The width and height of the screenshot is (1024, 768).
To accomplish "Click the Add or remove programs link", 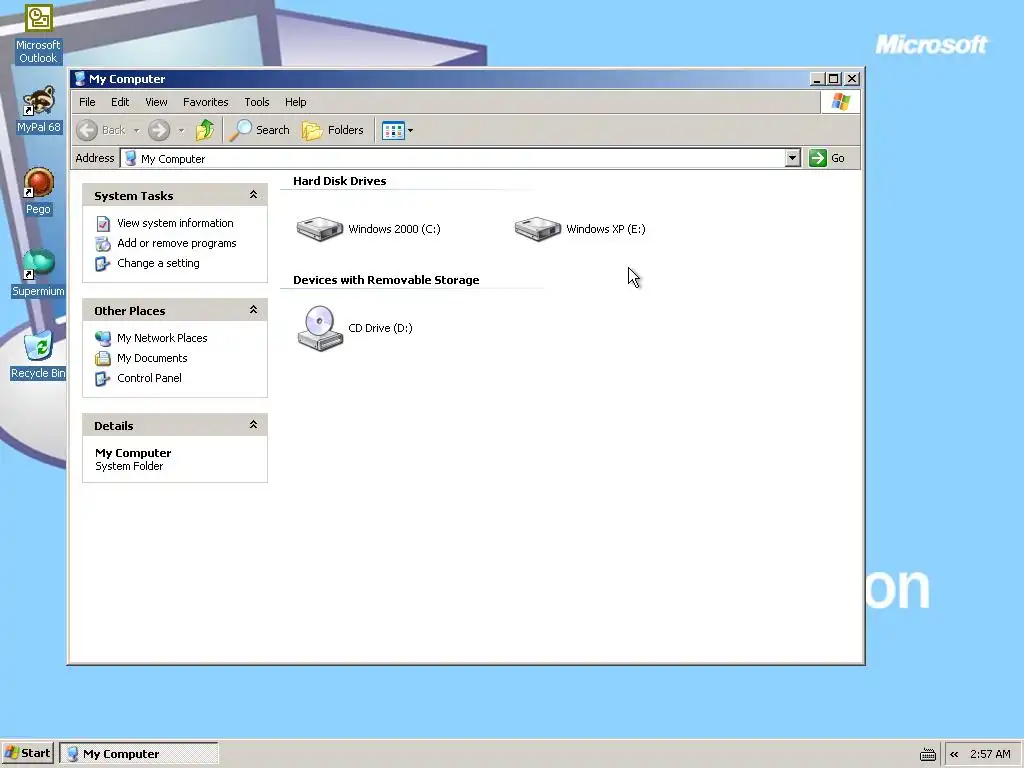I will tap(176, 244).
